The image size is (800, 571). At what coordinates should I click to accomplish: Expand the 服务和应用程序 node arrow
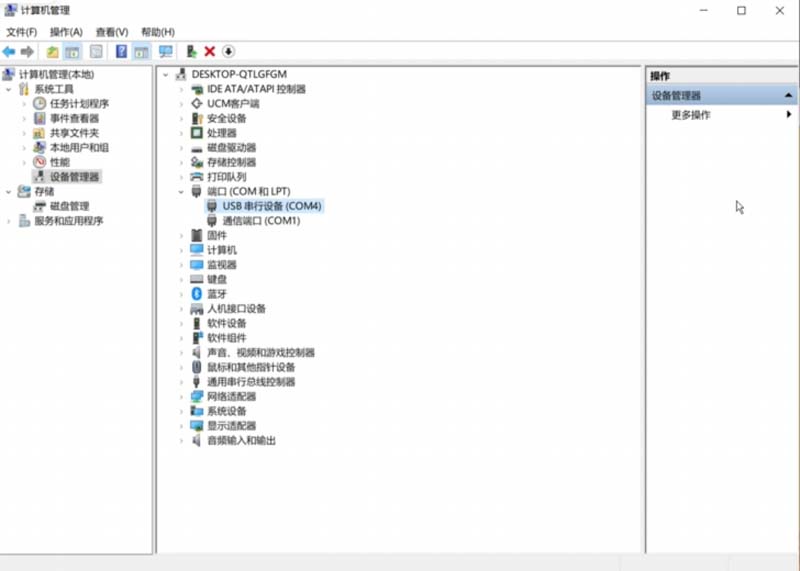click(x=8, y=221)
